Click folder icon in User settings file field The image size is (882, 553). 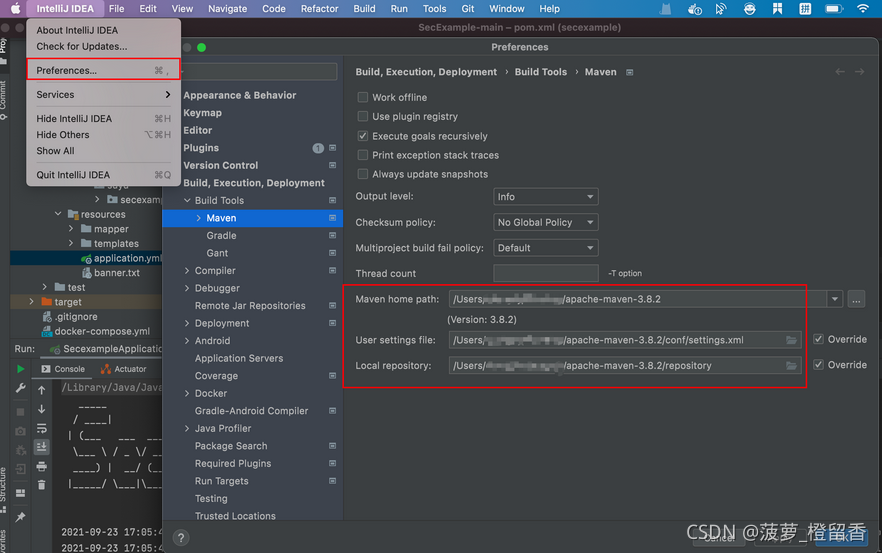[791, 340]
